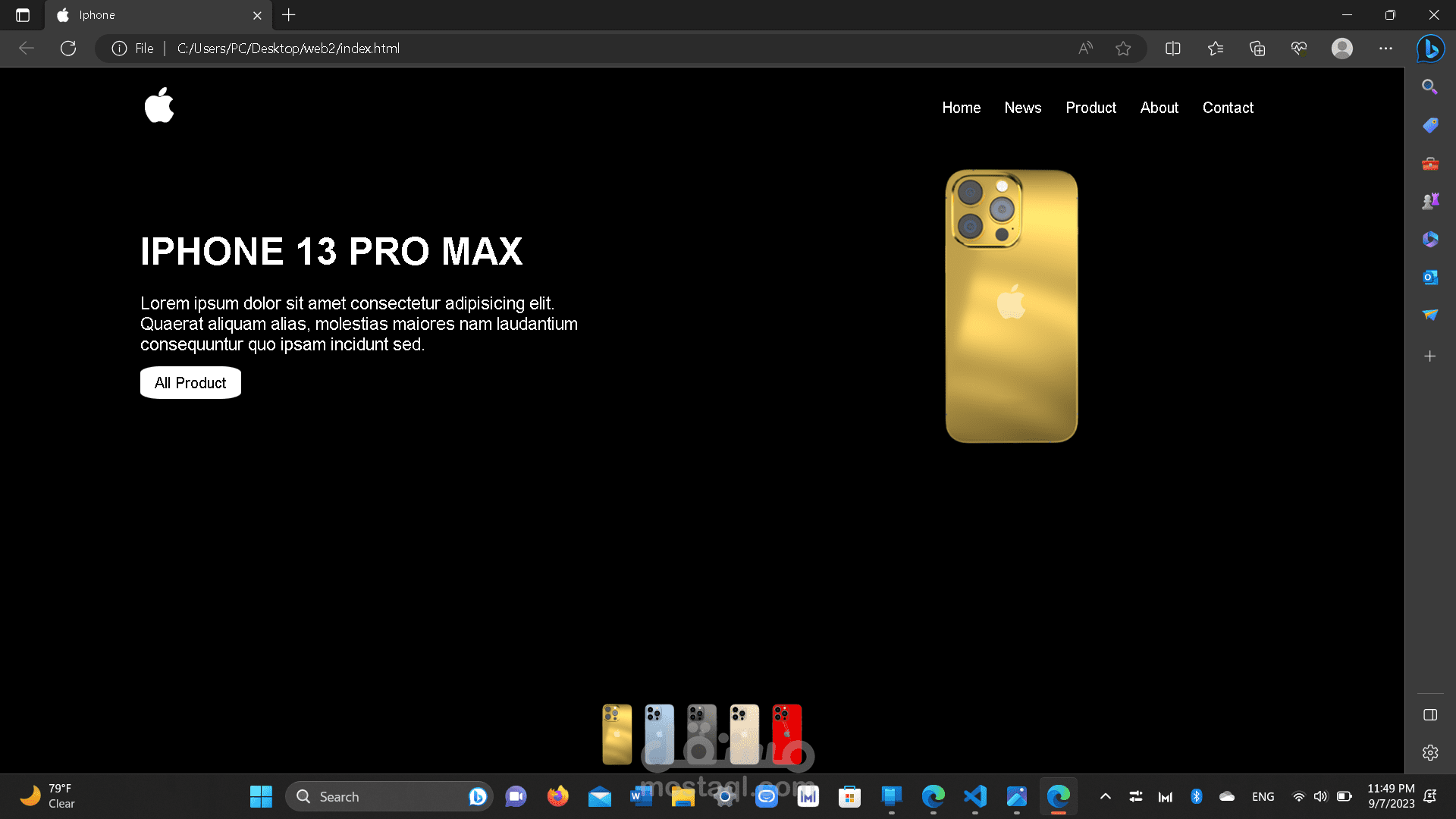Select the cream white iPhone thumbnail
Viewport: 1456px width, 819px height.
click(745, 734)
